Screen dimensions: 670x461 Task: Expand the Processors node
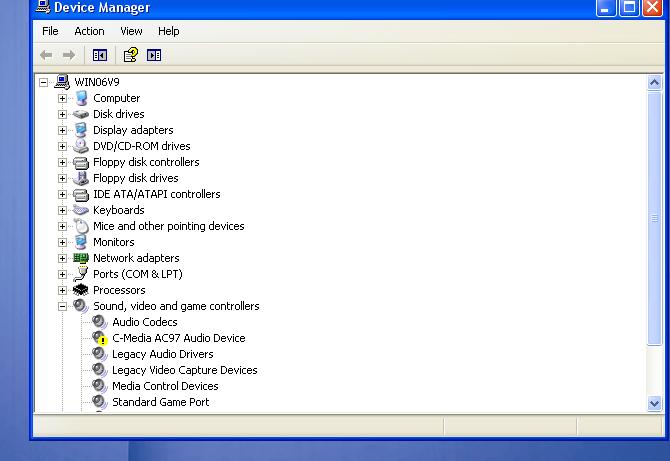pyautogui.click(x=62, y=290)
